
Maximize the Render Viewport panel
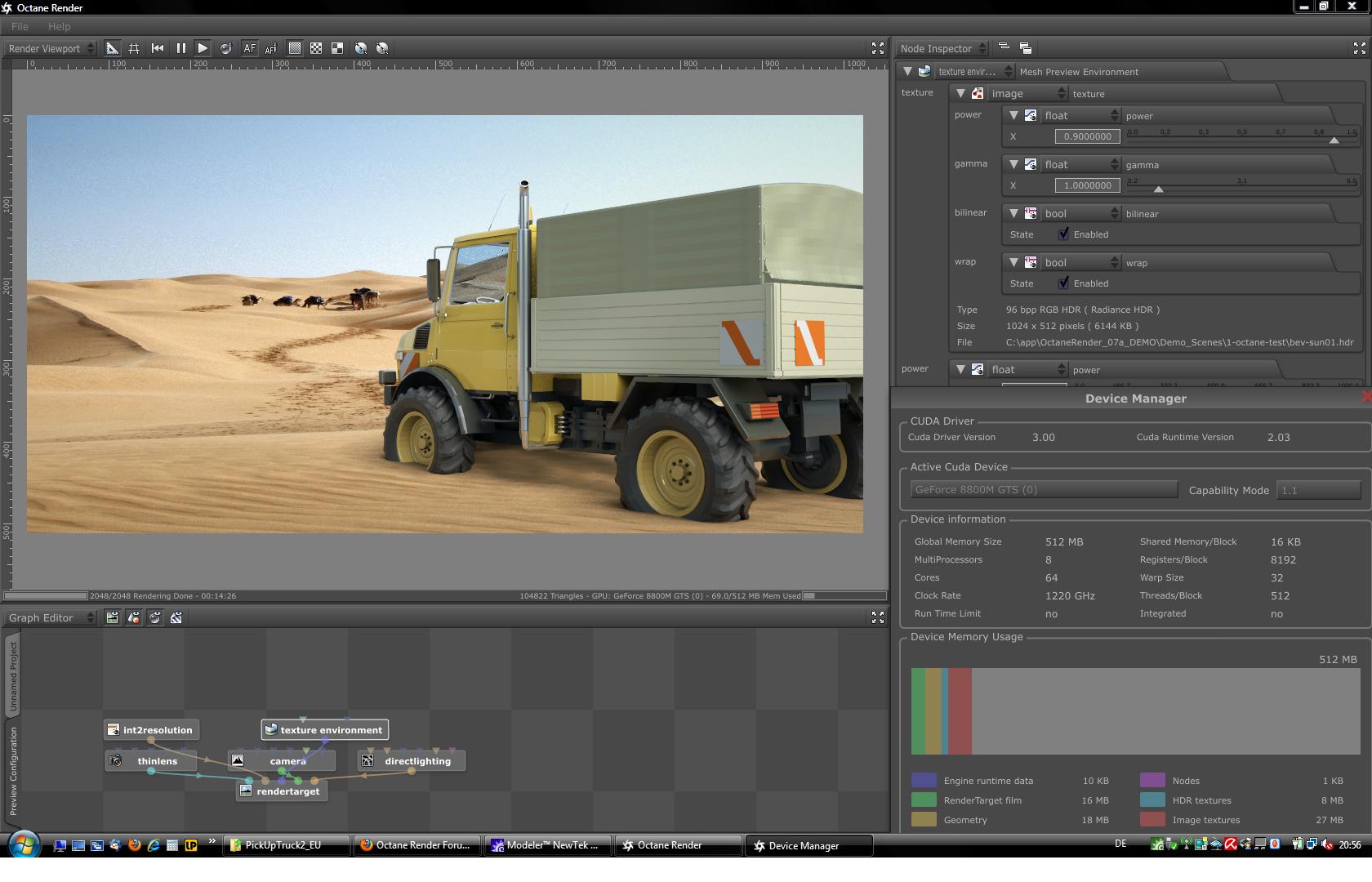click(878, 49)
